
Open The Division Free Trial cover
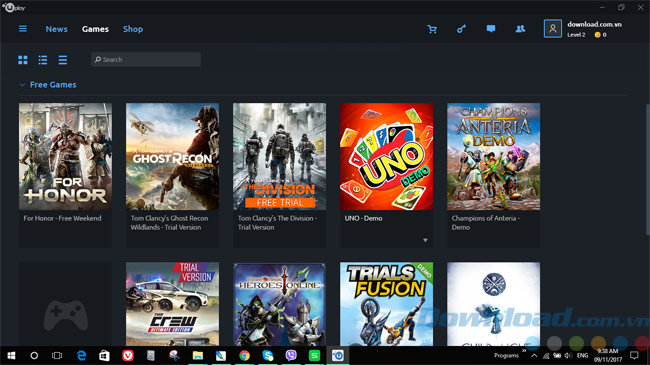(279, 156)
